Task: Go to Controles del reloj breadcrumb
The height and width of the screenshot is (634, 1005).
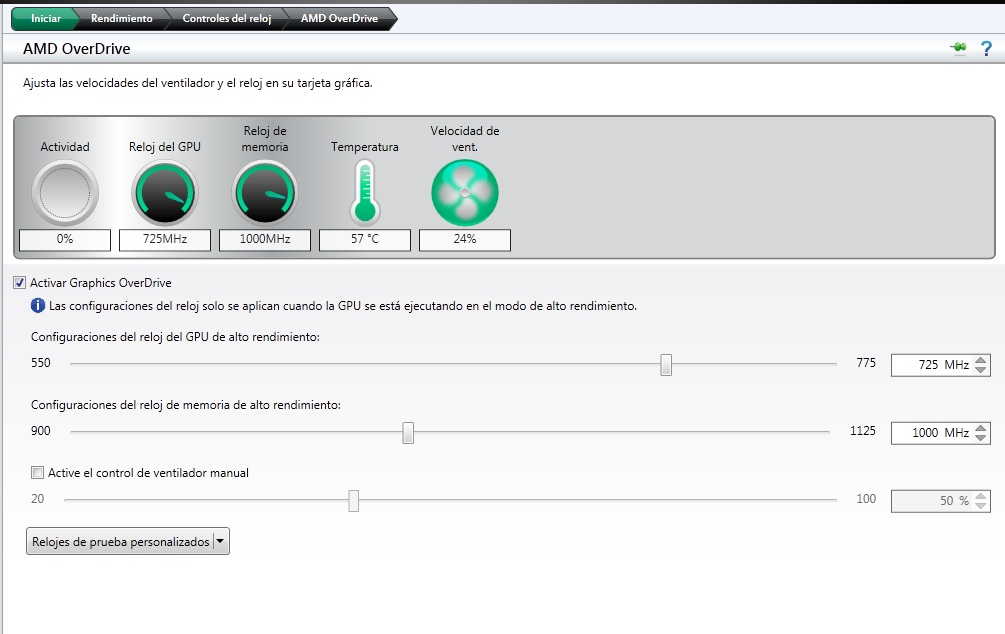Action: click(x=227, y=18)
